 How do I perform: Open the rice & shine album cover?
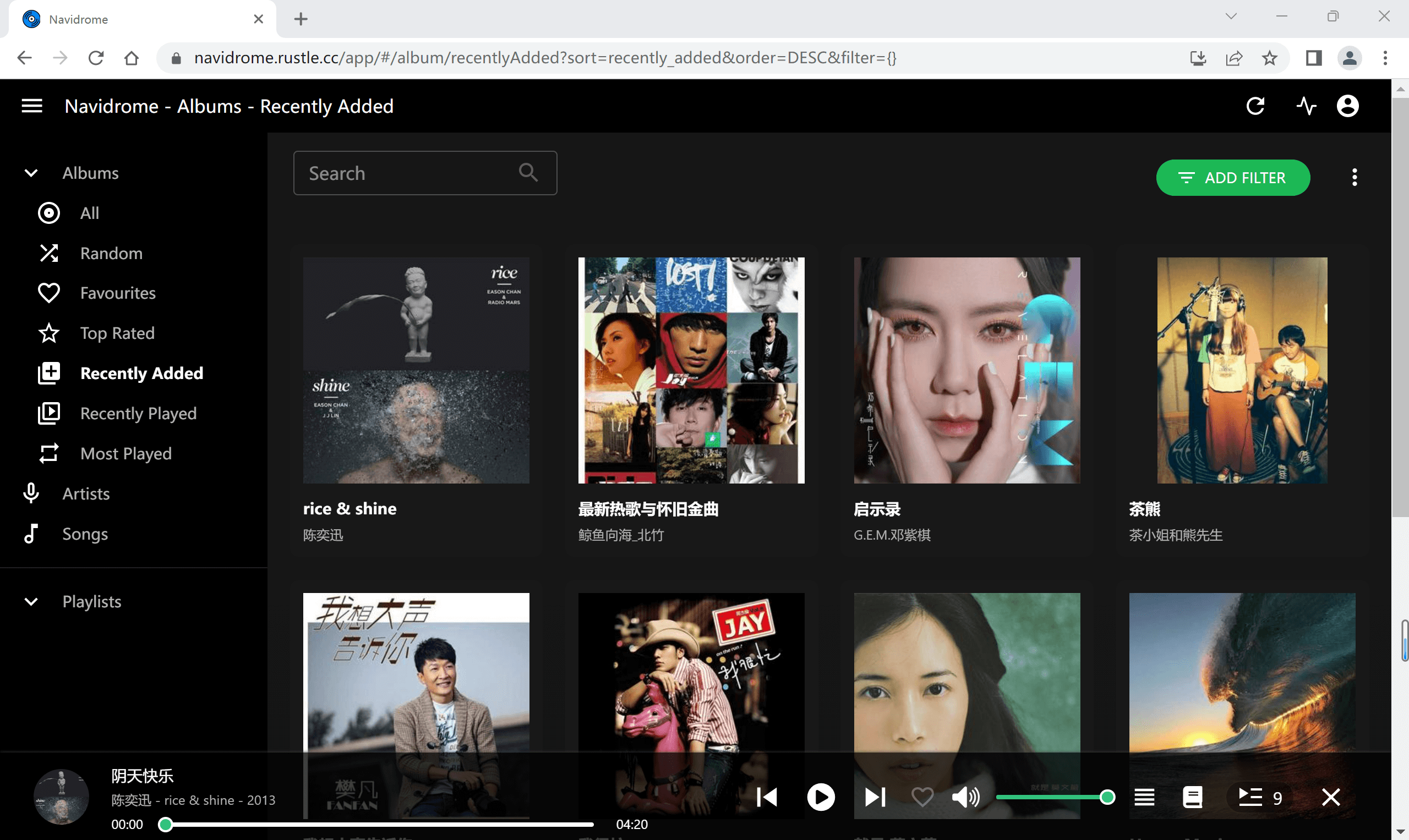(416, 370)
